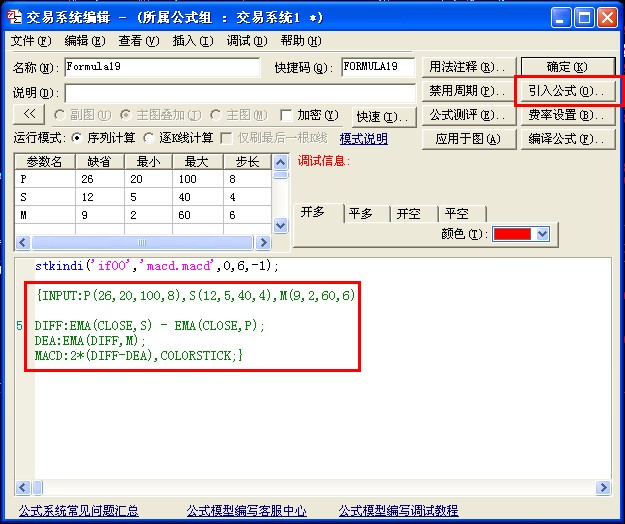Close the 交易系统编辑 window
Viewport: 625px width, 524px height.
(x=607, y=18)
